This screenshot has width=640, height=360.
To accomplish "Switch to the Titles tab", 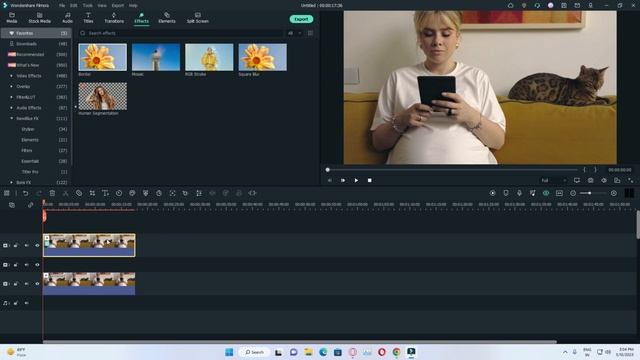I will pos(88,18).
